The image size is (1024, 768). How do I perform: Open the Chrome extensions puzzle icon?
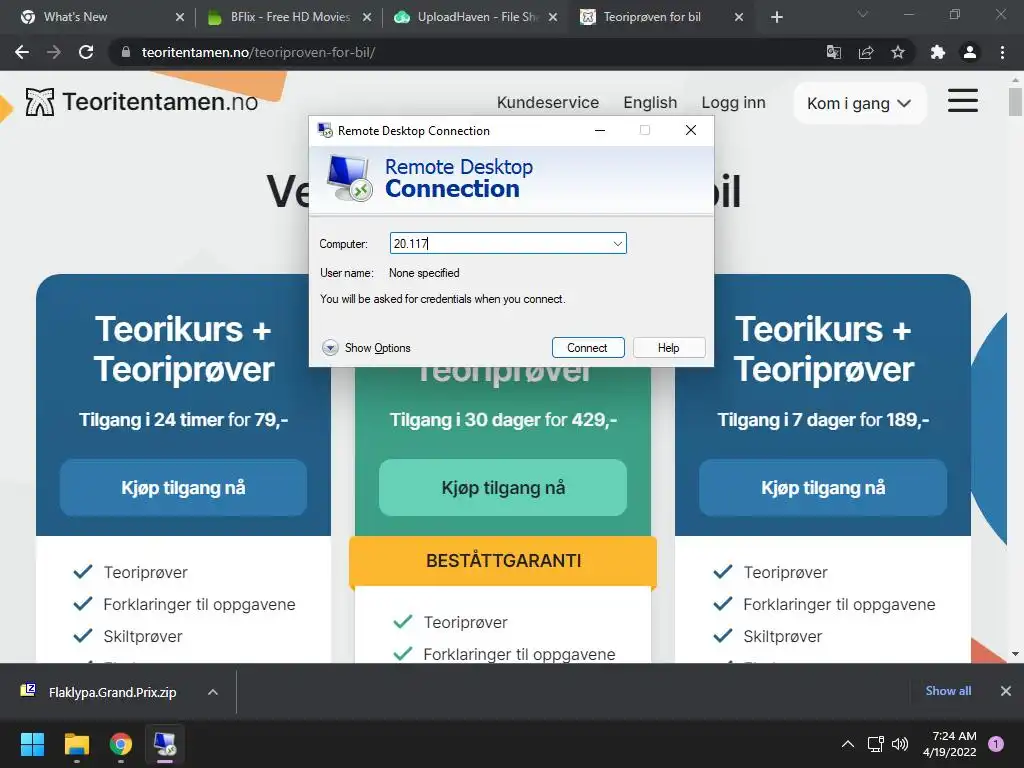tap(938, 52)
